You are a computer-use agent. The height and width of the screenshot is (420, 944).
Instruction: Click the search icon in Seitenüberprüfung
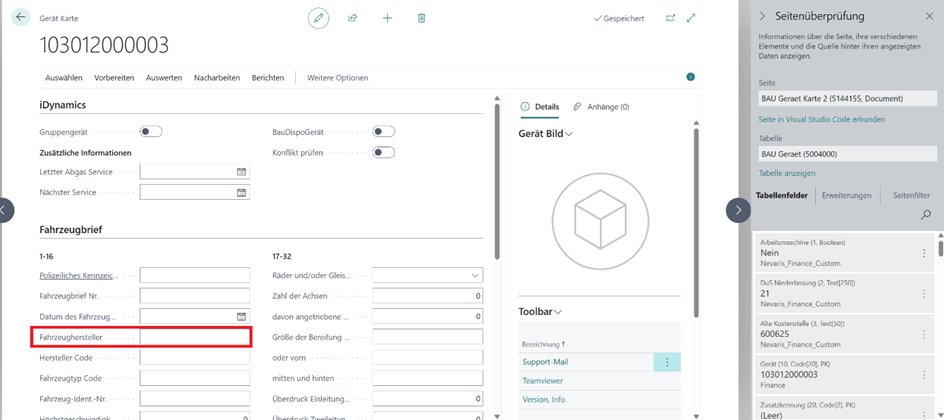point(925,214)
